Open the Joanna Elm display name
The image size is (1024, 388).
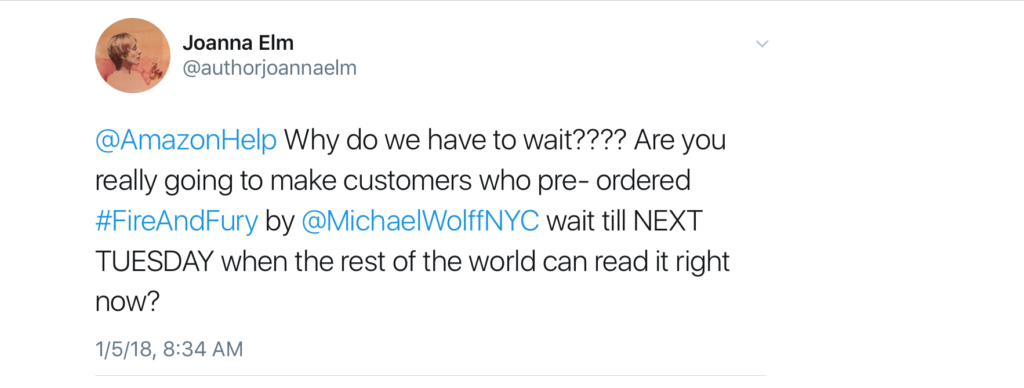(x=238, y=44)
